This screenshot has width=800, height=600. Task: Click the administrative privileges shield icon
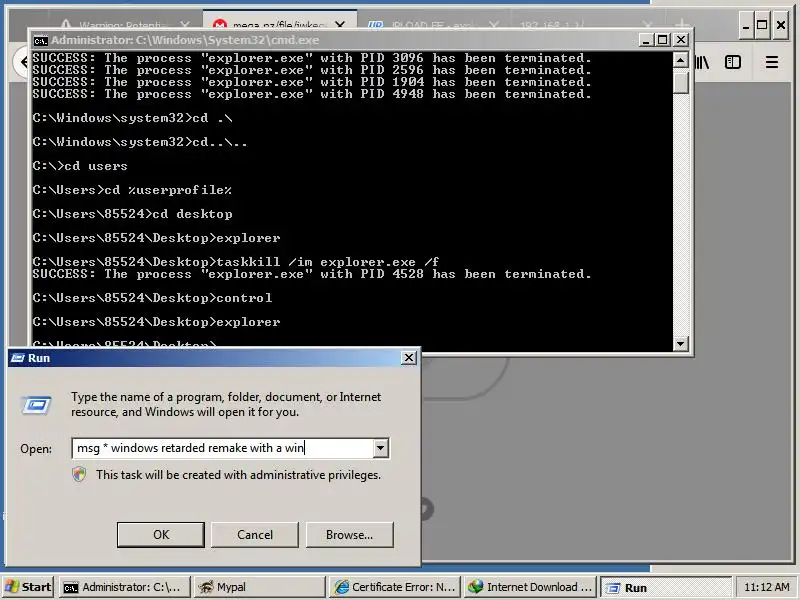tap(79, 475)
